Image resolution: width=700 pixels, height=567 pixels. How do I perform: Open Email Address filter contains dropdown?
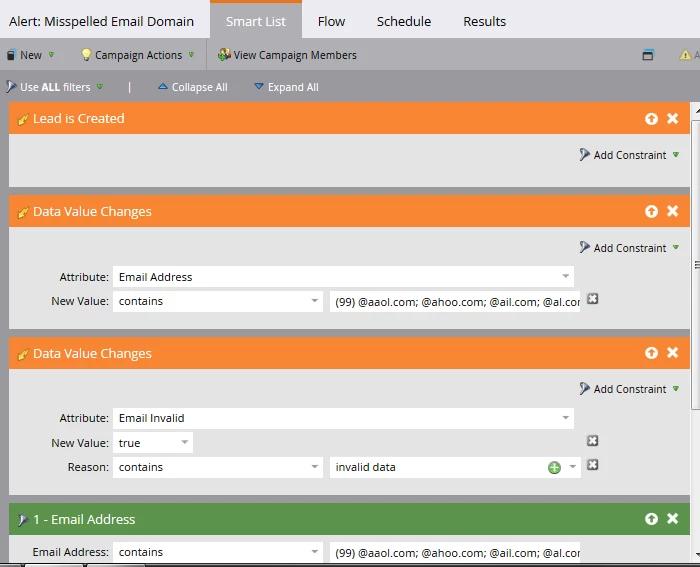click(x=218, y=552)
